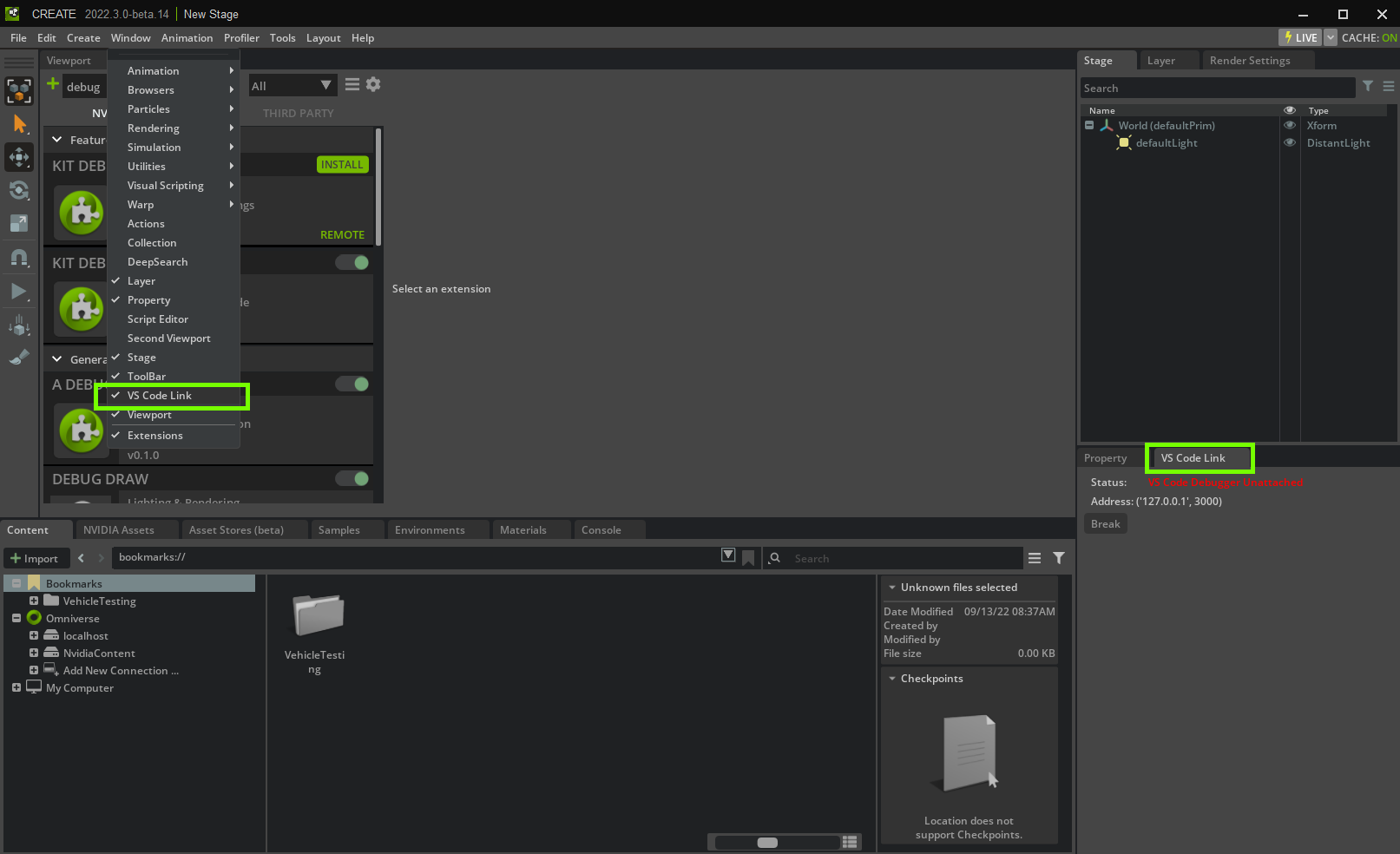Image resolution: width=1400 pixels, height=854 pixels.
Task: Adjust the thumbnail size slider
Action: click(767, 842)
